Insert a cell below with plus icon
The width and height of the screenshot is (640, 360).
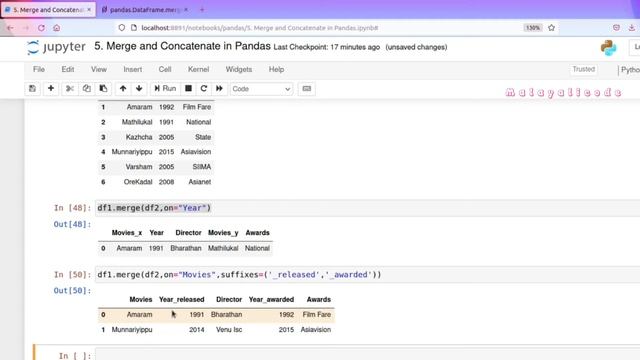[x=51, y=89]
